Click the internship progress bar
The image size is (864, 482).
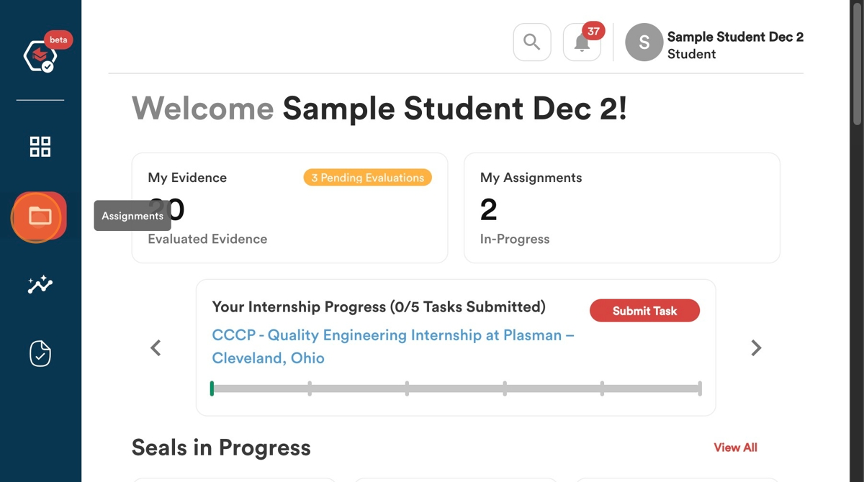point(456,388)
